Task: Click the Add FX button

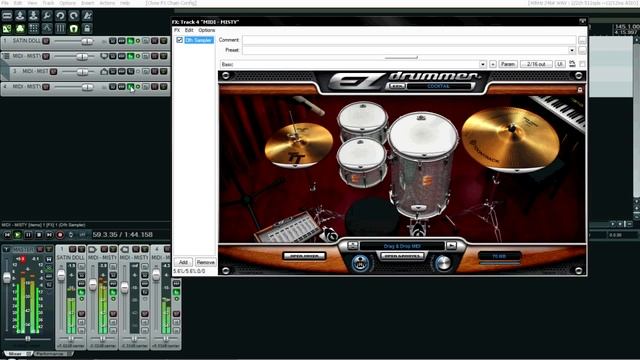Action: [x=183, y=262]
